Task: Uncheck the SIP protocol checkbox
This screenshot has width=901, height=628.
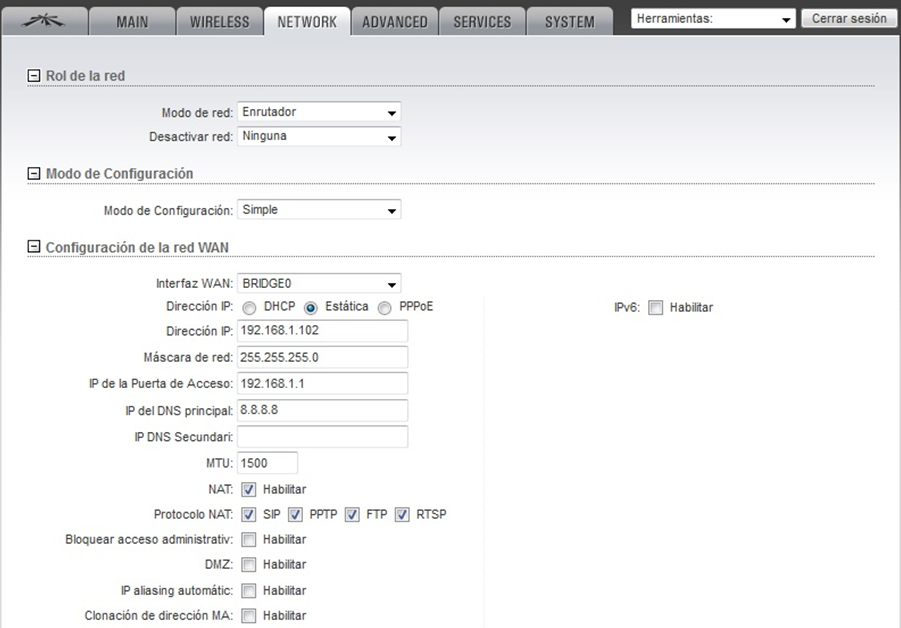Action: click(x=249, y=515)
